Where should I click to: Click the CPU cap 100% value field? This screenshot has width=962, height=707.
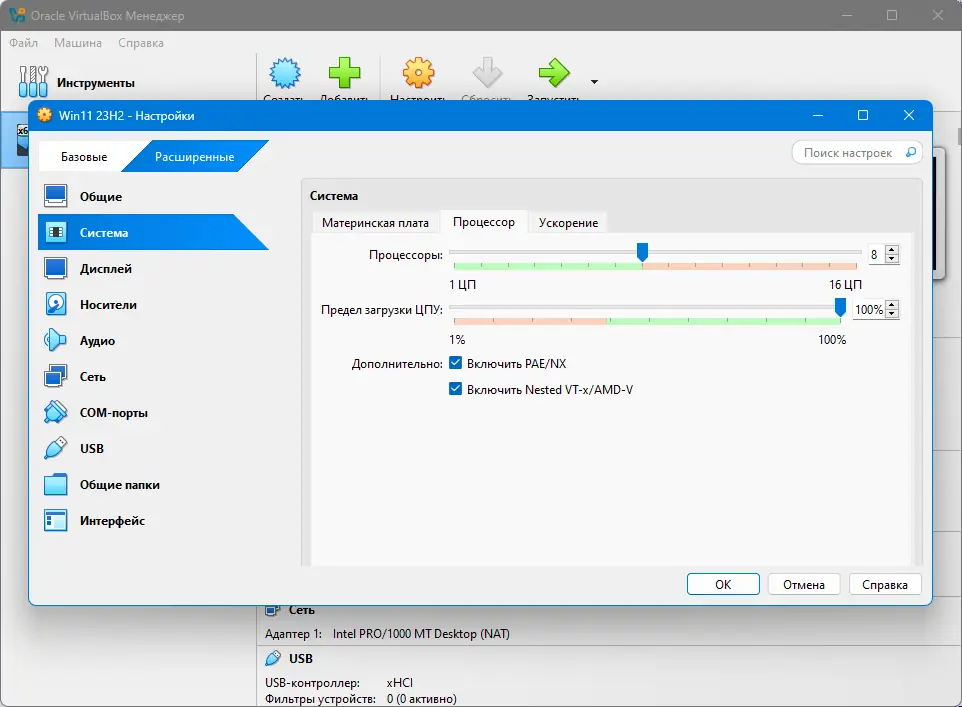870,309
